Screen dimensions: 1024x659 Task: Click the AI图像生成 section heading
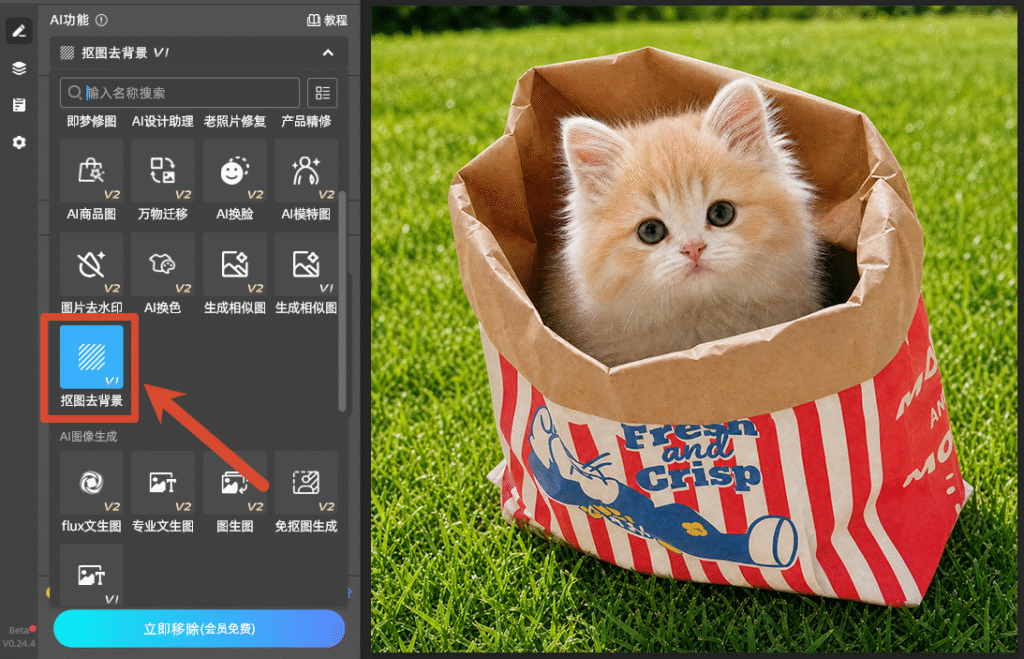pyautogui.click(x=89, y=436)
